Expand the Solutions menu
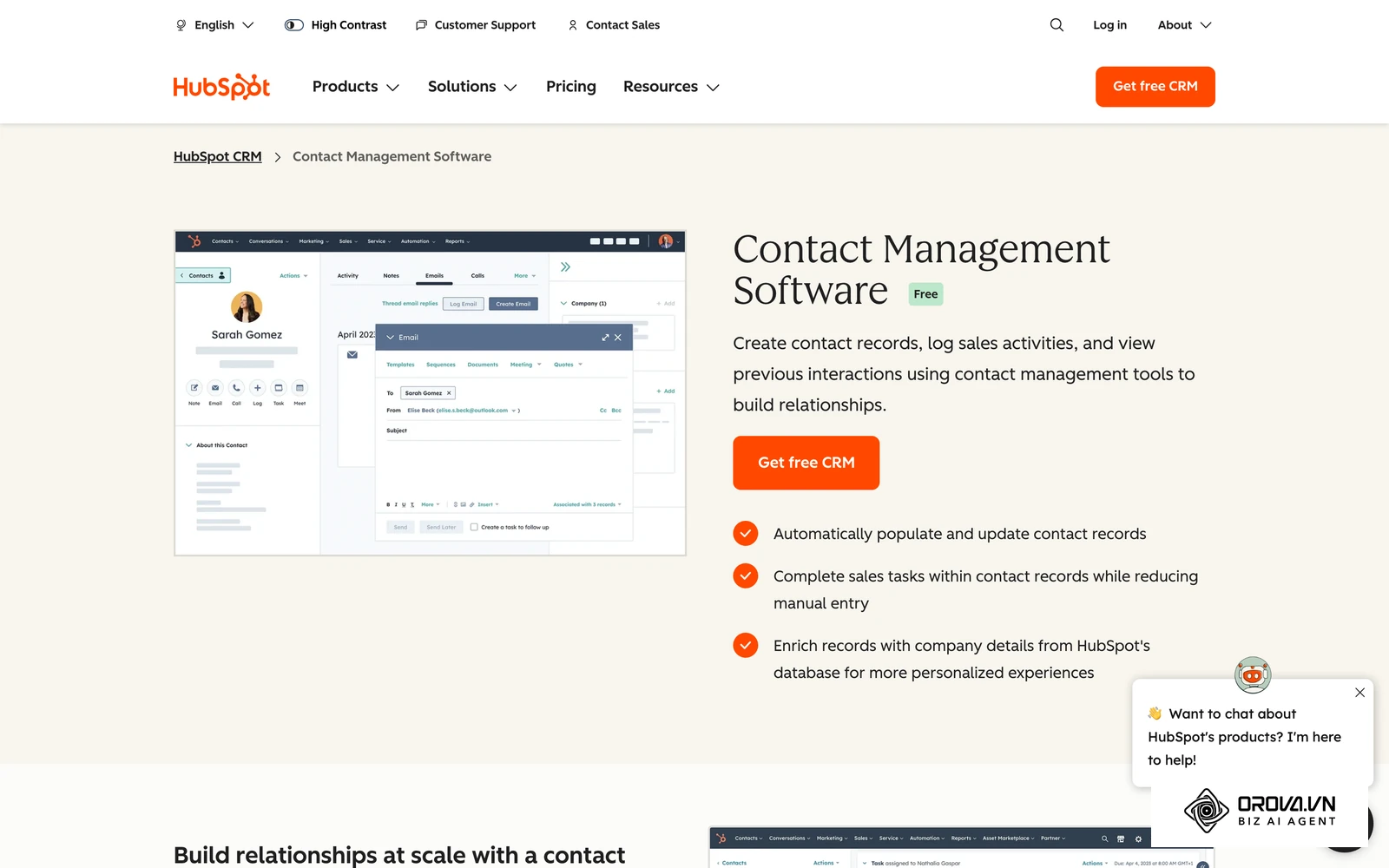The height and width of the screenshot is (868, 1389). pos(472,87)
